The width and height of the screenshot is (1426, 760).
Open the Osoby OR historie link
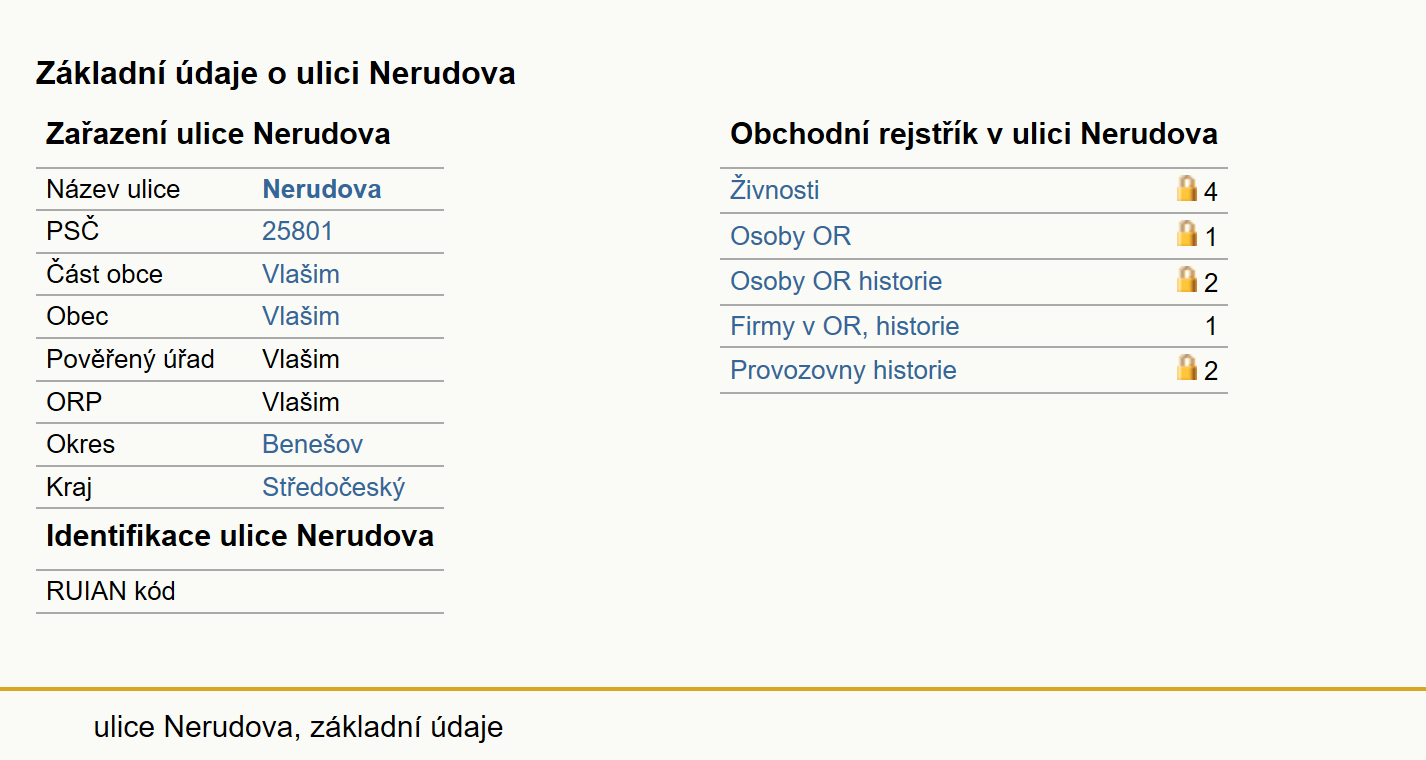pos(836,281)
